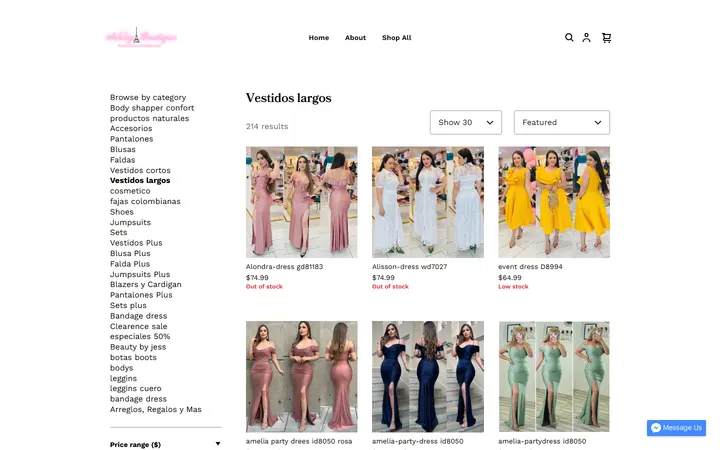Click the '214 results' count text
Image resolution: width=720 pixels, height=450 pixels.
267,126
